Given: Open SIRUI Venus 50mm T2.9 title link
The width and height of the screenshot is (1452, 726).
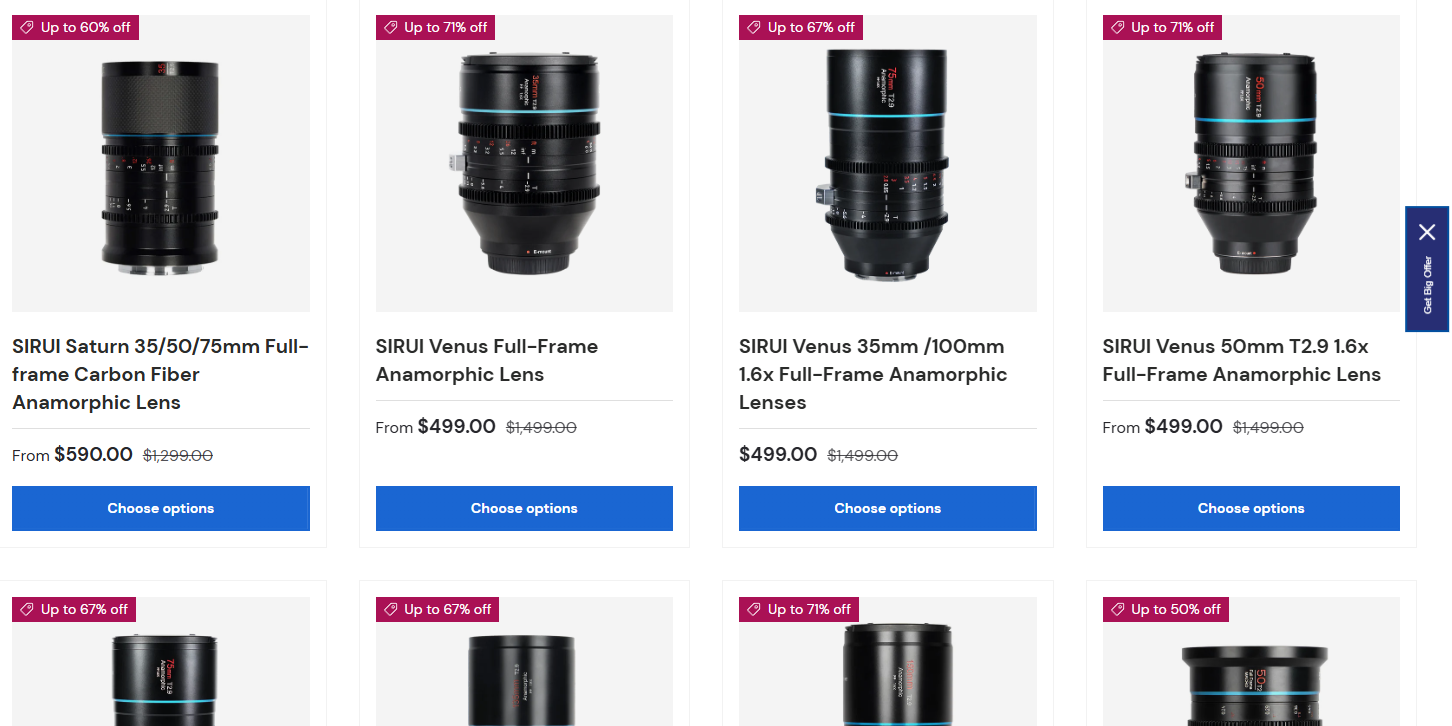Looking at the screenshot, I should (x=1242, y=361).
